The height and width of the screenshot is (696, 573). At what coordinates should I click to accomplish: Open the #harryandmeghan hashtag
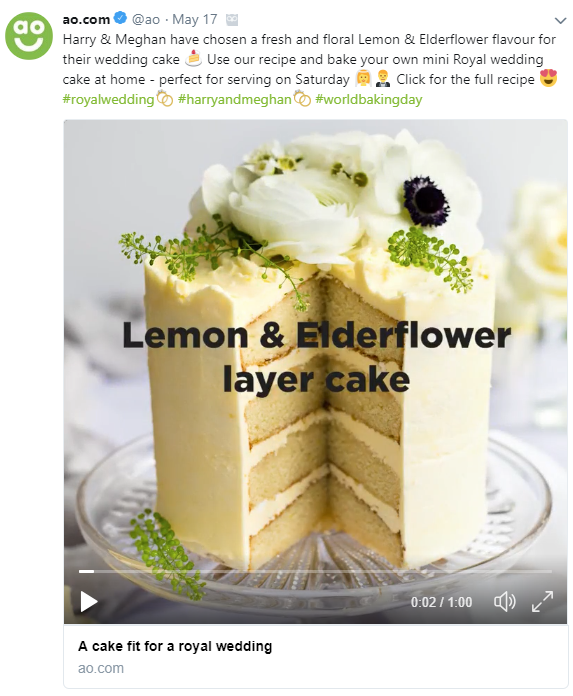click(x=235, y=99)
